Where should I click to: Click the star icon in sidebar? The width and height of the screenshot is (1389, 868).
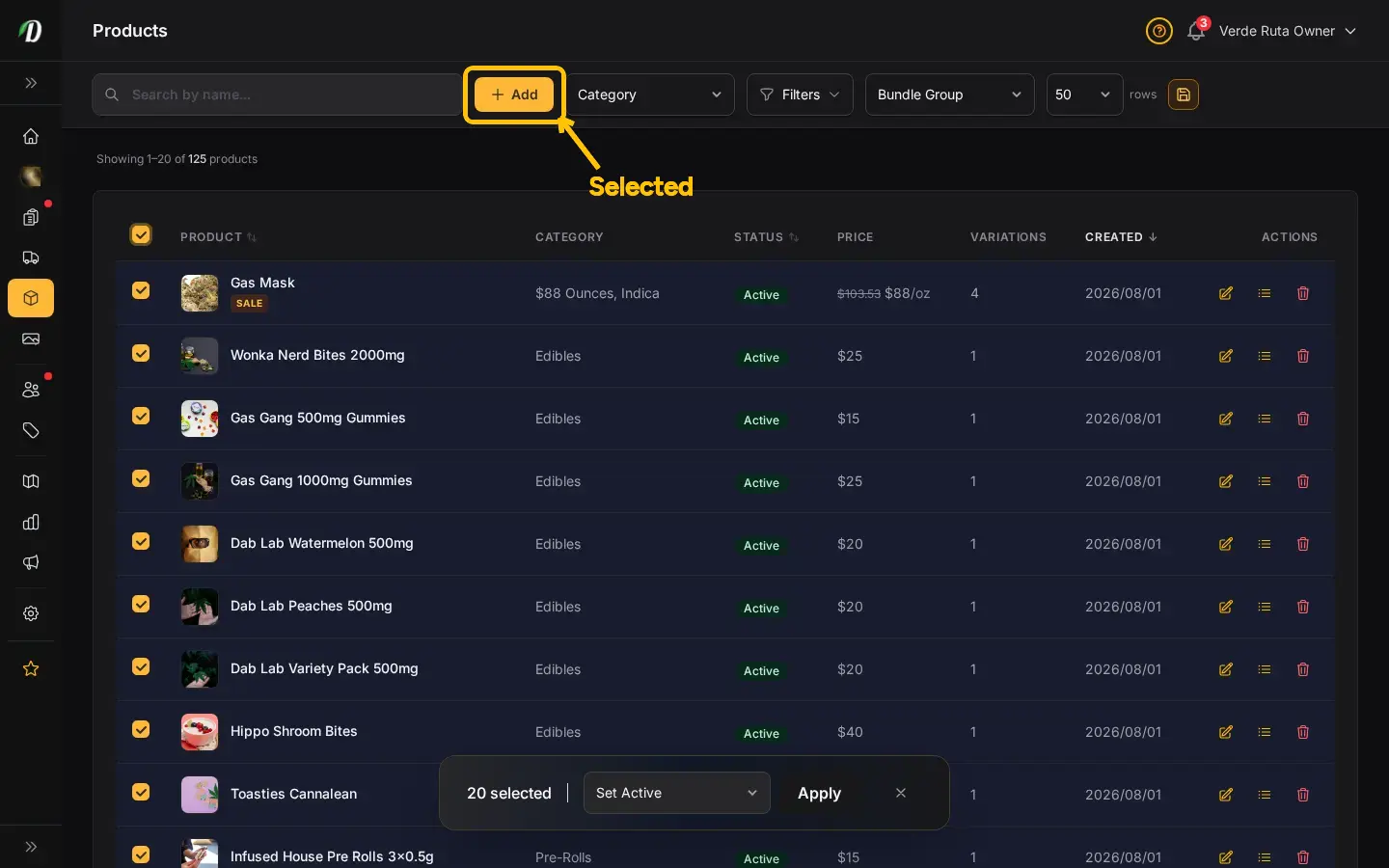point(31,668)
